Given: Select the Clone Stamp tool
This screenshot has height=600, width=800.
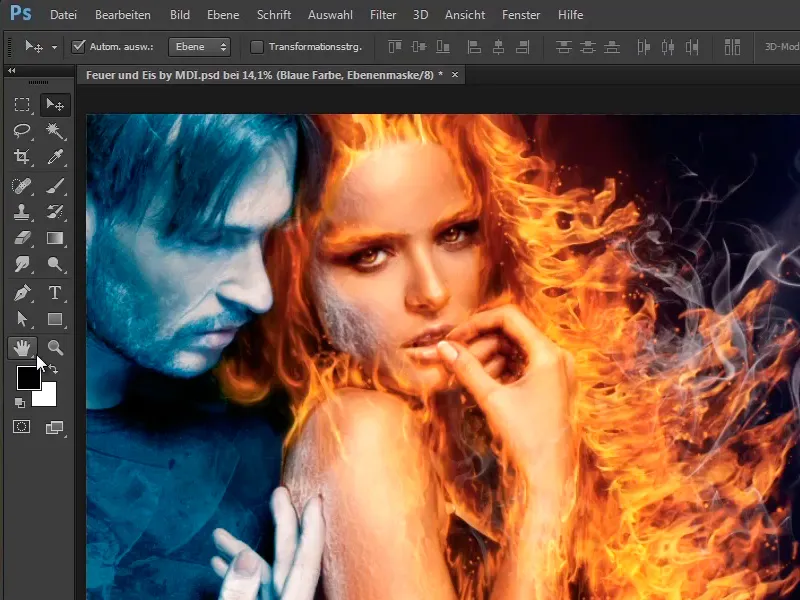Looking at the screenshot, I should [22, 212].
